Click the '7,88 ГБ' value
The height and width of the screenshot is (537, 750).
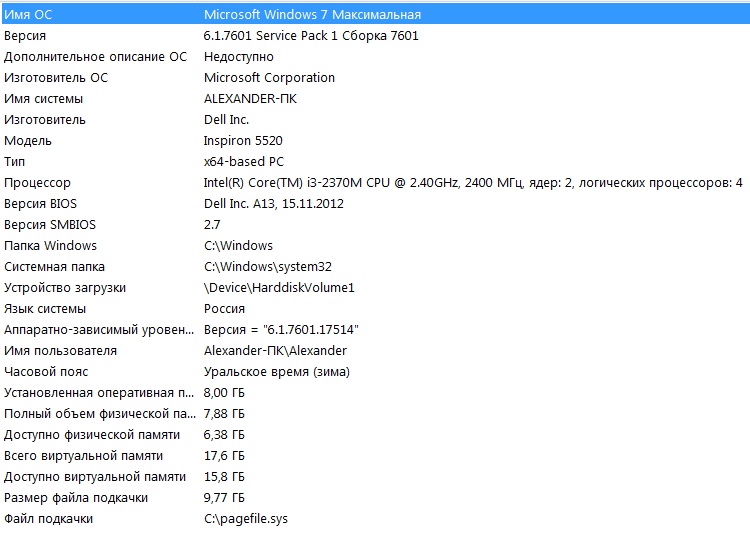224,415
